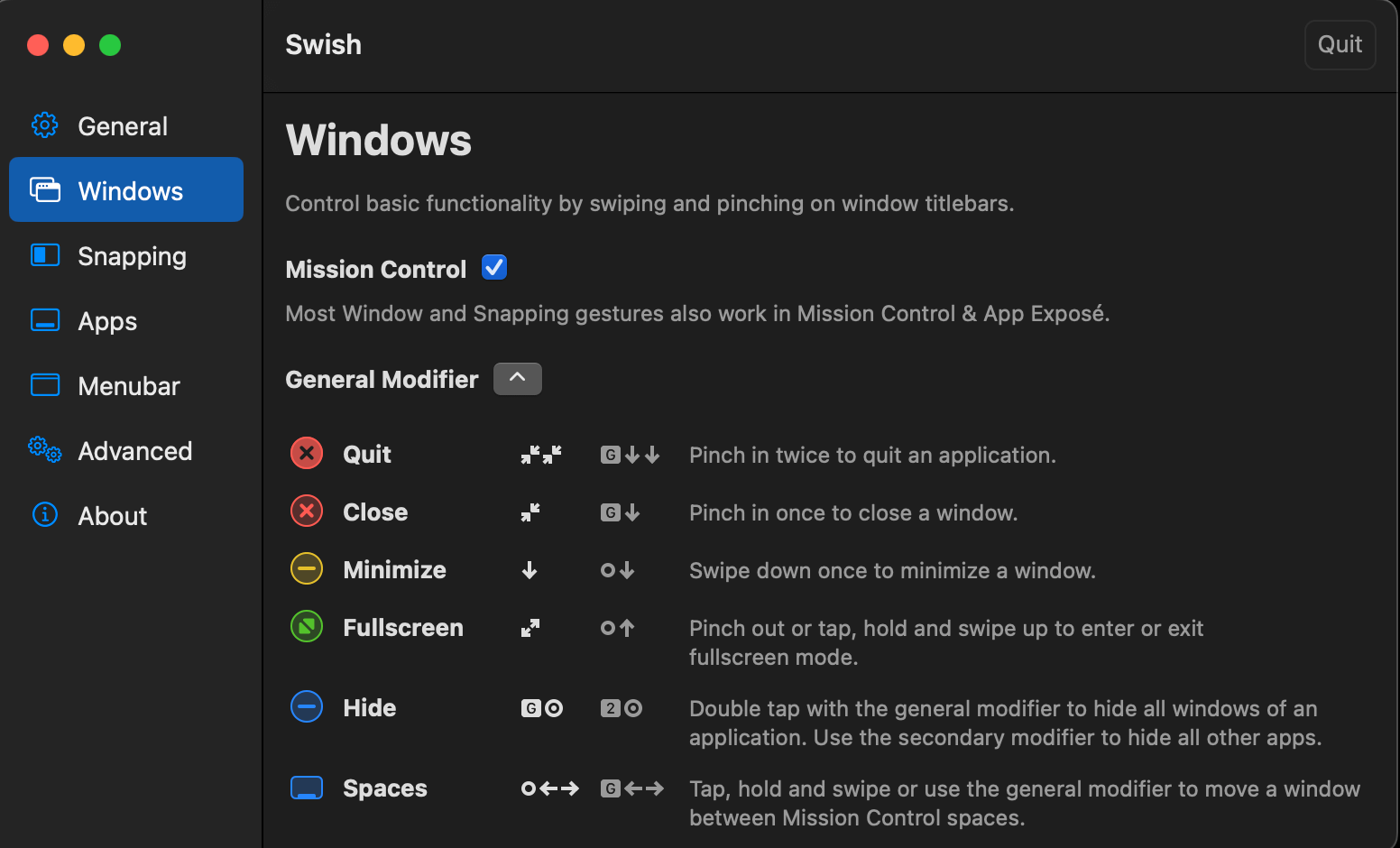Image resolution: width=1400 pixels, height=848 pixels.
Task: Open the General Modifier dropdown
Action: (517, 379)
